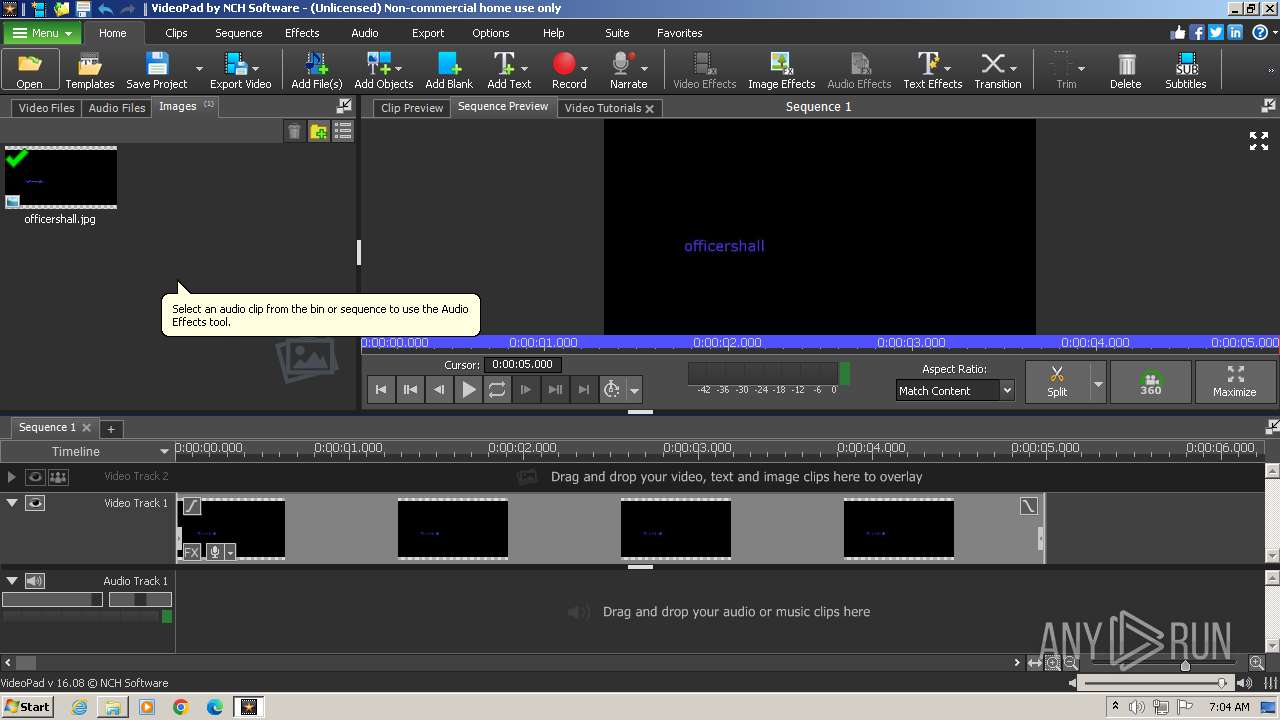
Task: Select officershall.jpg thumbnail in bin
Action: coord(61,177)
